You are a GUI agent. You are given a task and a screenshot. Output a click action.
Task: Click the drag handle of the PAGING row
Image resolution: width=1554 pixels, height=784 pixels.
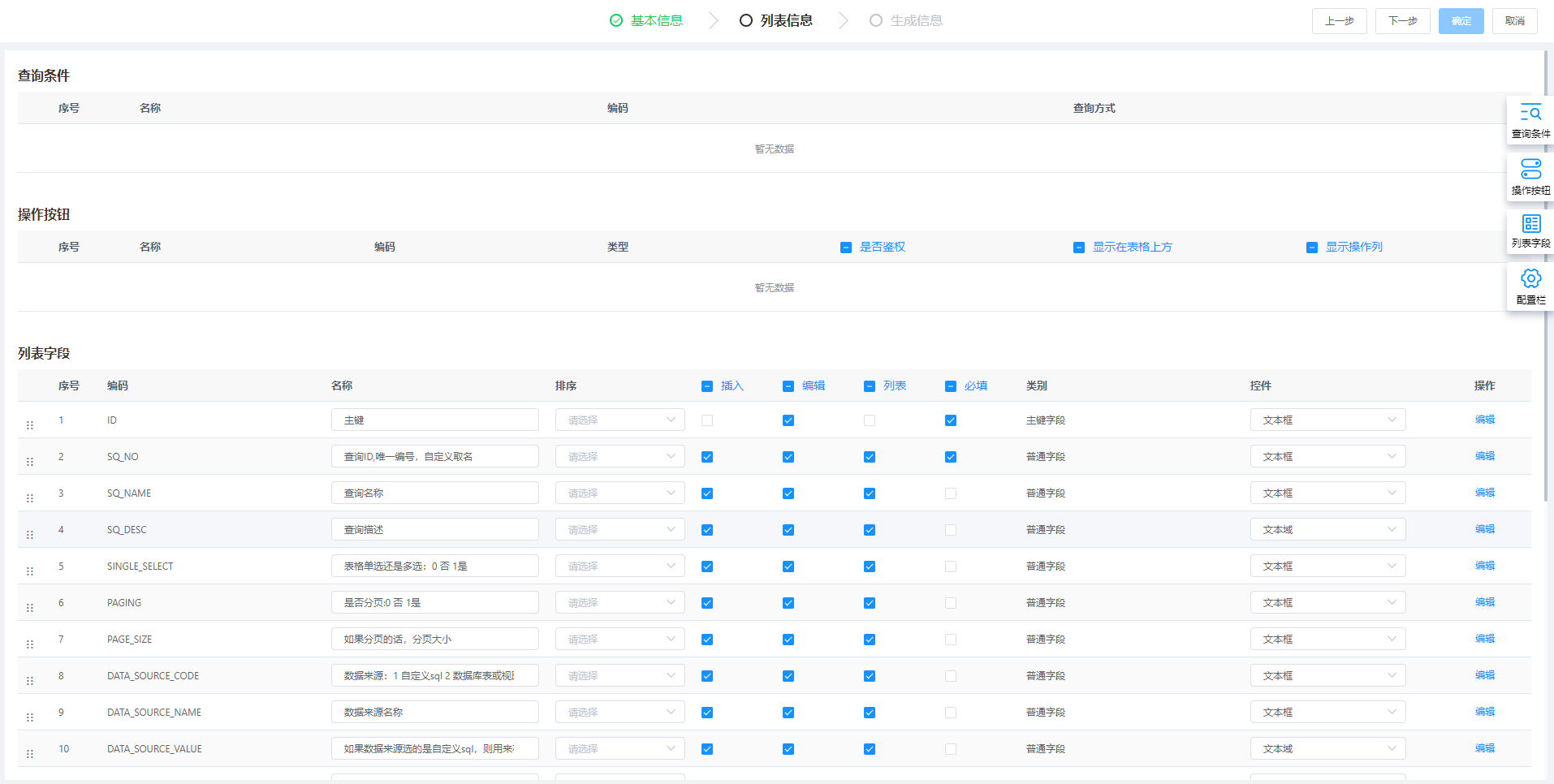point(30,607)
